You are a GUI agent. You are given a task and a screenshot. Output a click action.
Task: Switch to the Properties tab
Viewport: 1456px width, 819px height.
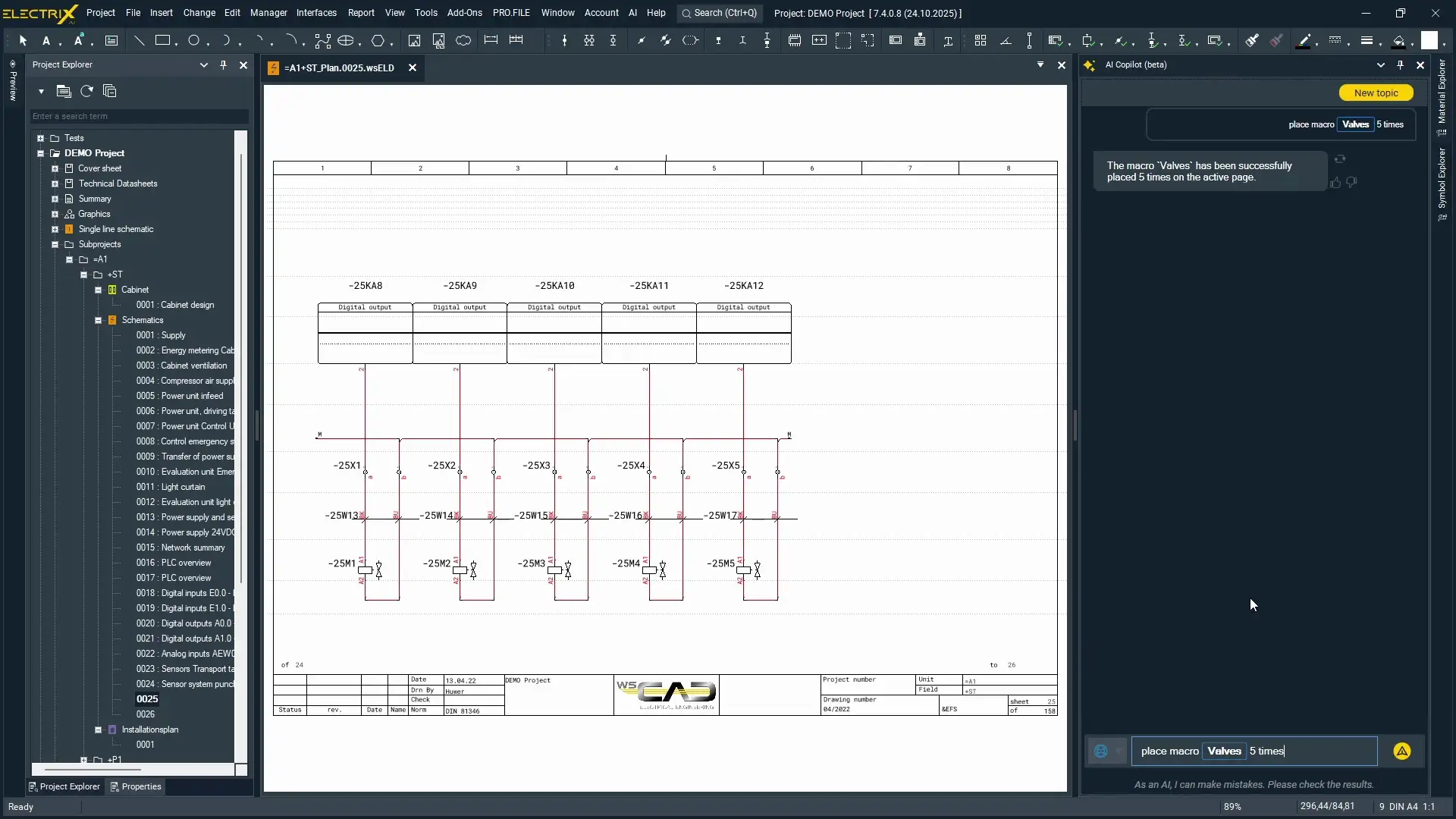(x=136, y=786)
